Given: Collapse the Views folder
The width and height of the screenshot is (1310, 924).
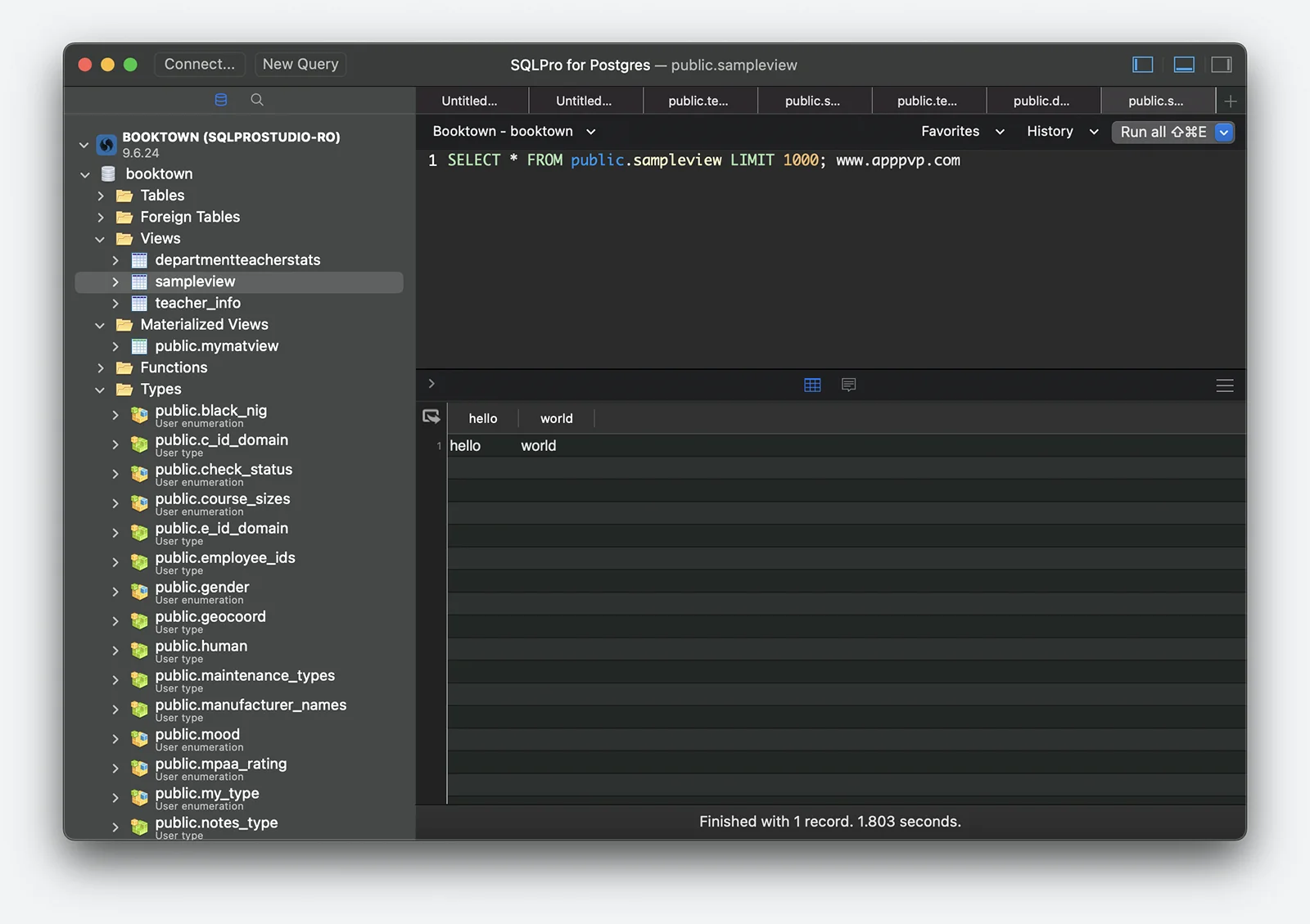Looking at the screenshot, I should (100, 239).
